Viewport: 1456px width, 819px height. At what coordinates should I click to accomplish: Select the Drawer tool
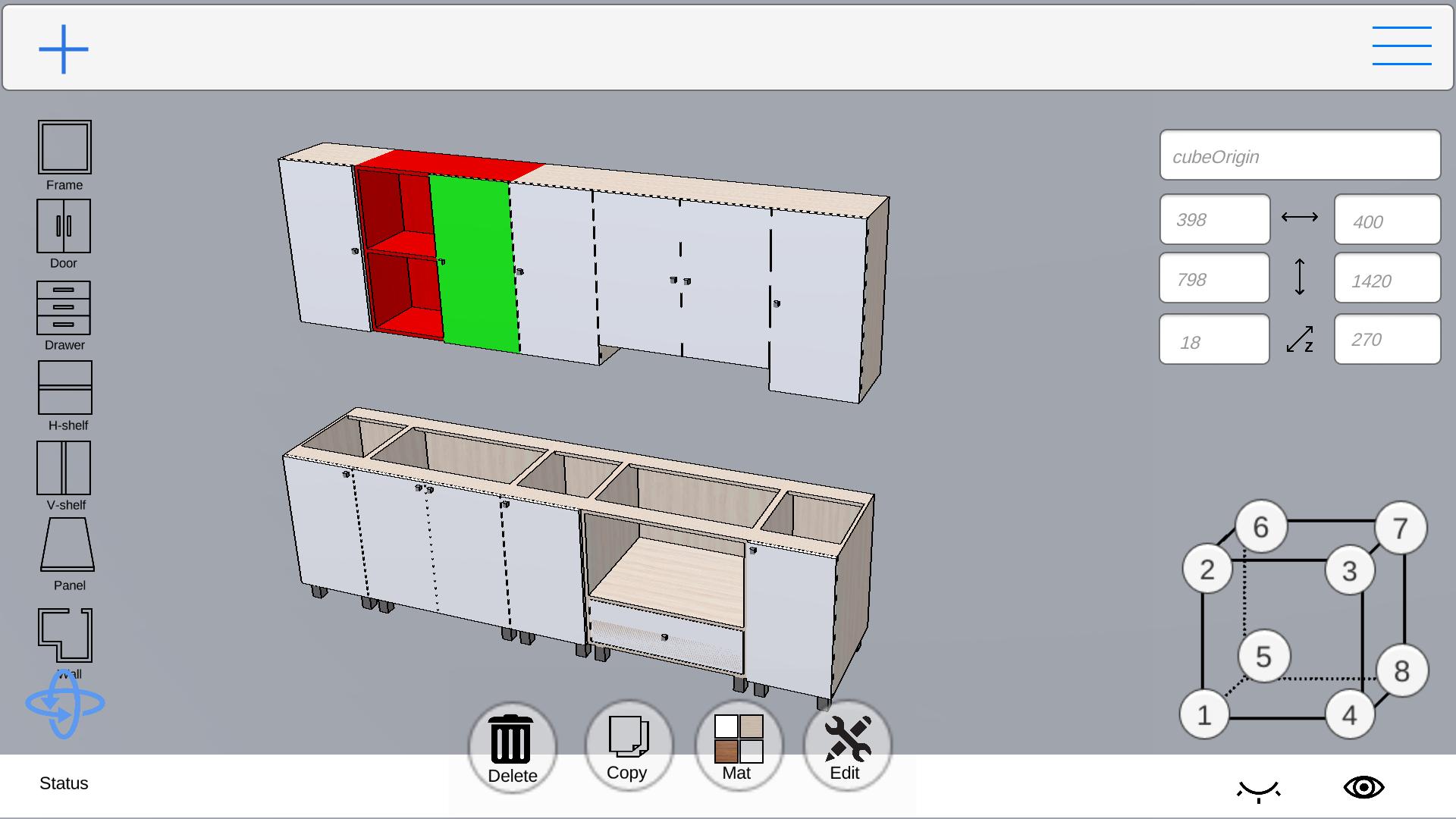coord(64,309)
